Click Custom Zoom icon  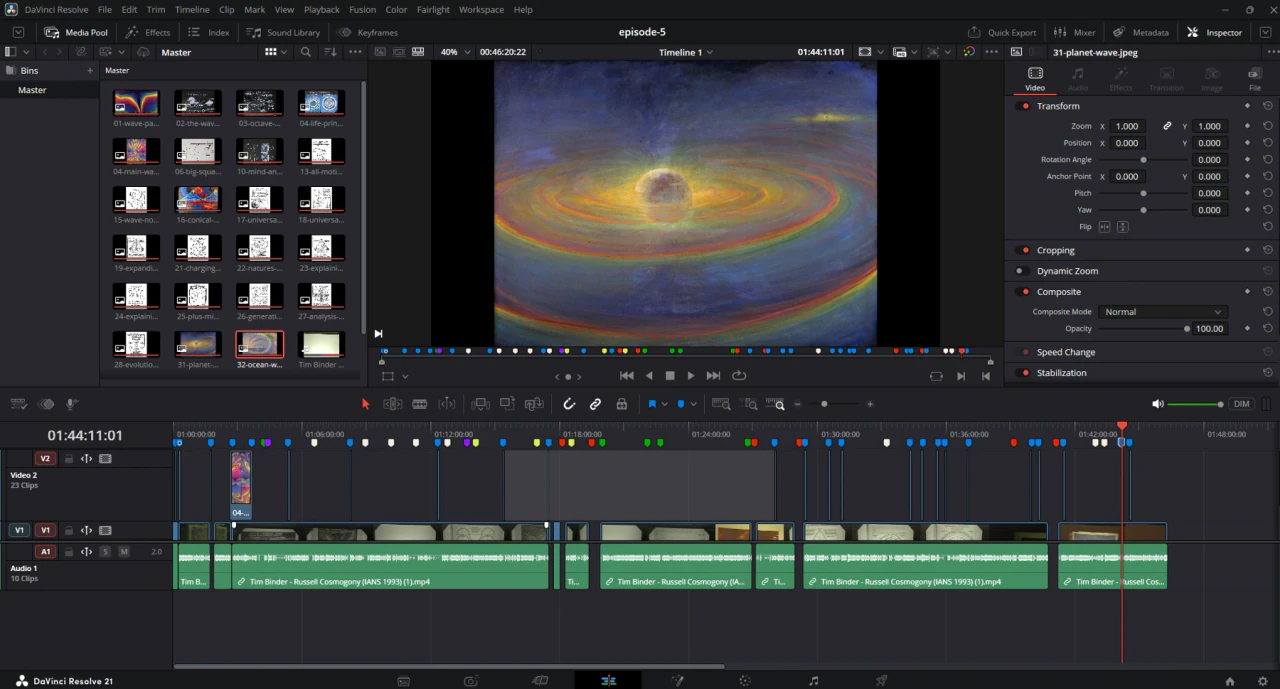776,404
